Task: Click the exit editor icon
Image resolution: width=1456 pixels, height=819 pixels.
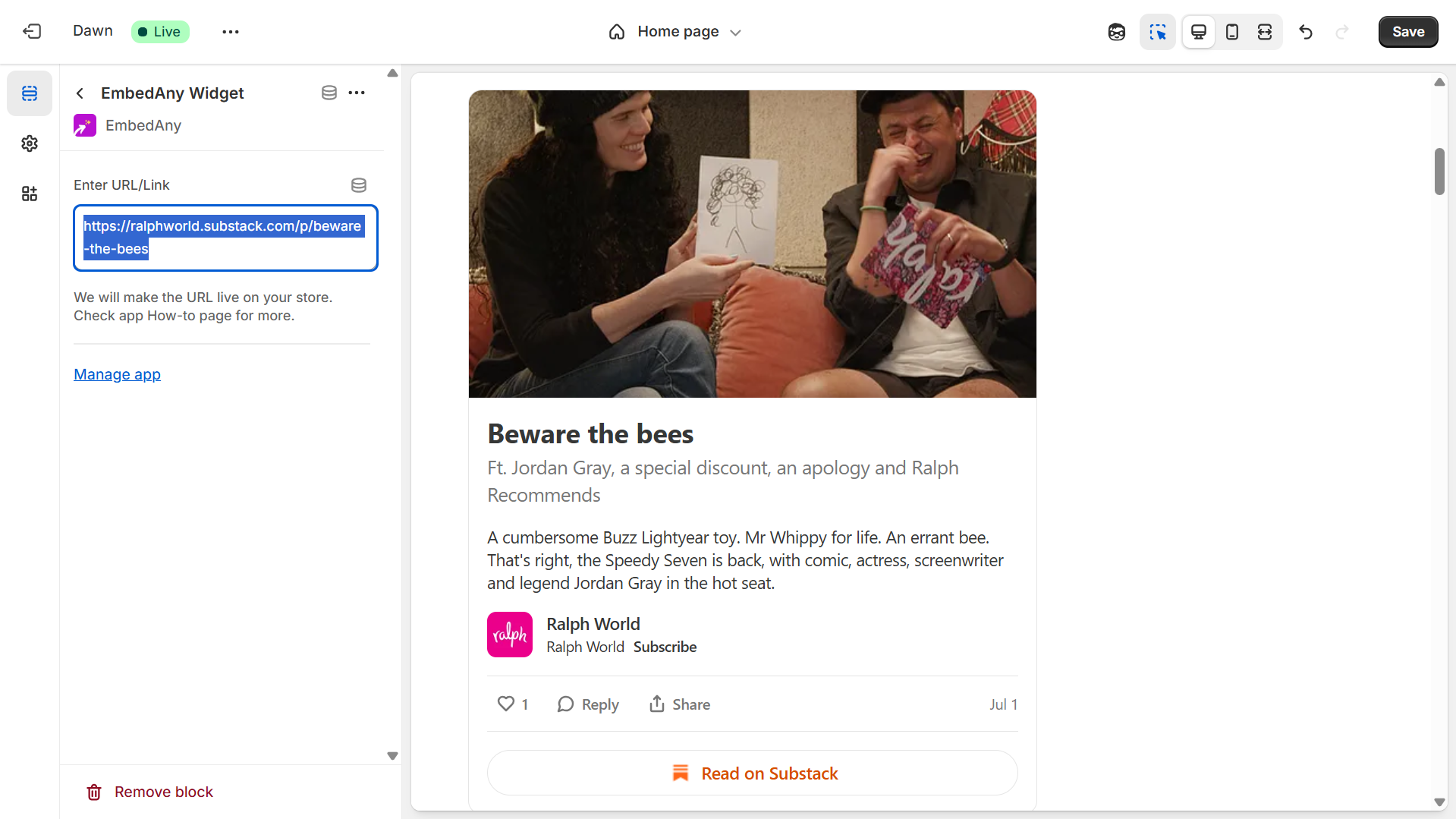Action: (32, 31)
